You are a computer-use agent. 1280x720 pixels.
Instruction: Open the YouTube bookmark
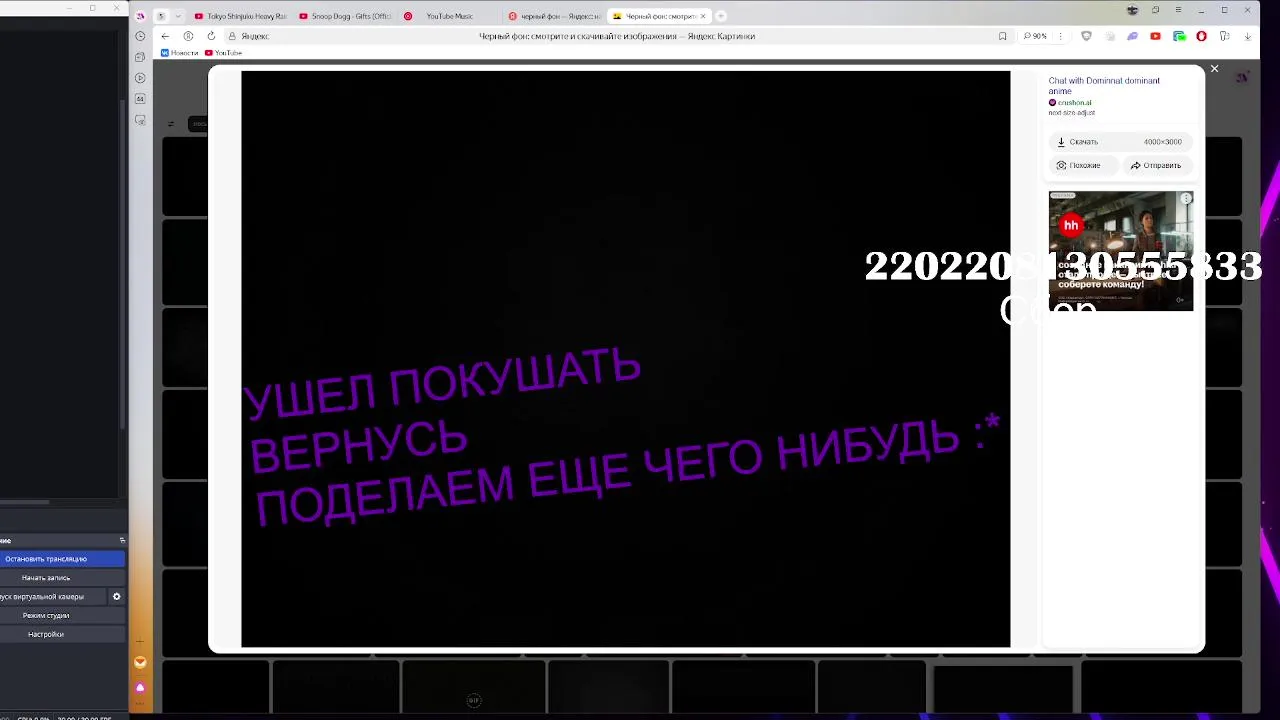(224, 53)
